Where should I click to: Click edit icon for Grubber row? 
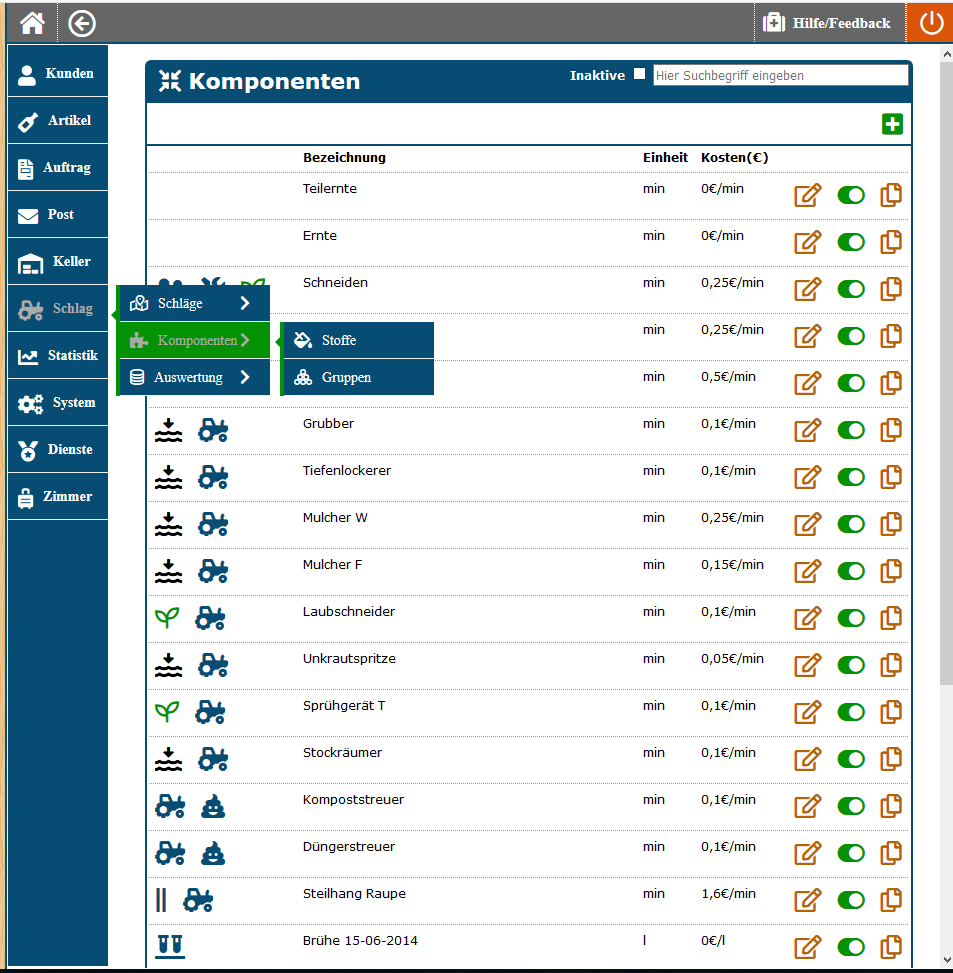tap(807, 431)
